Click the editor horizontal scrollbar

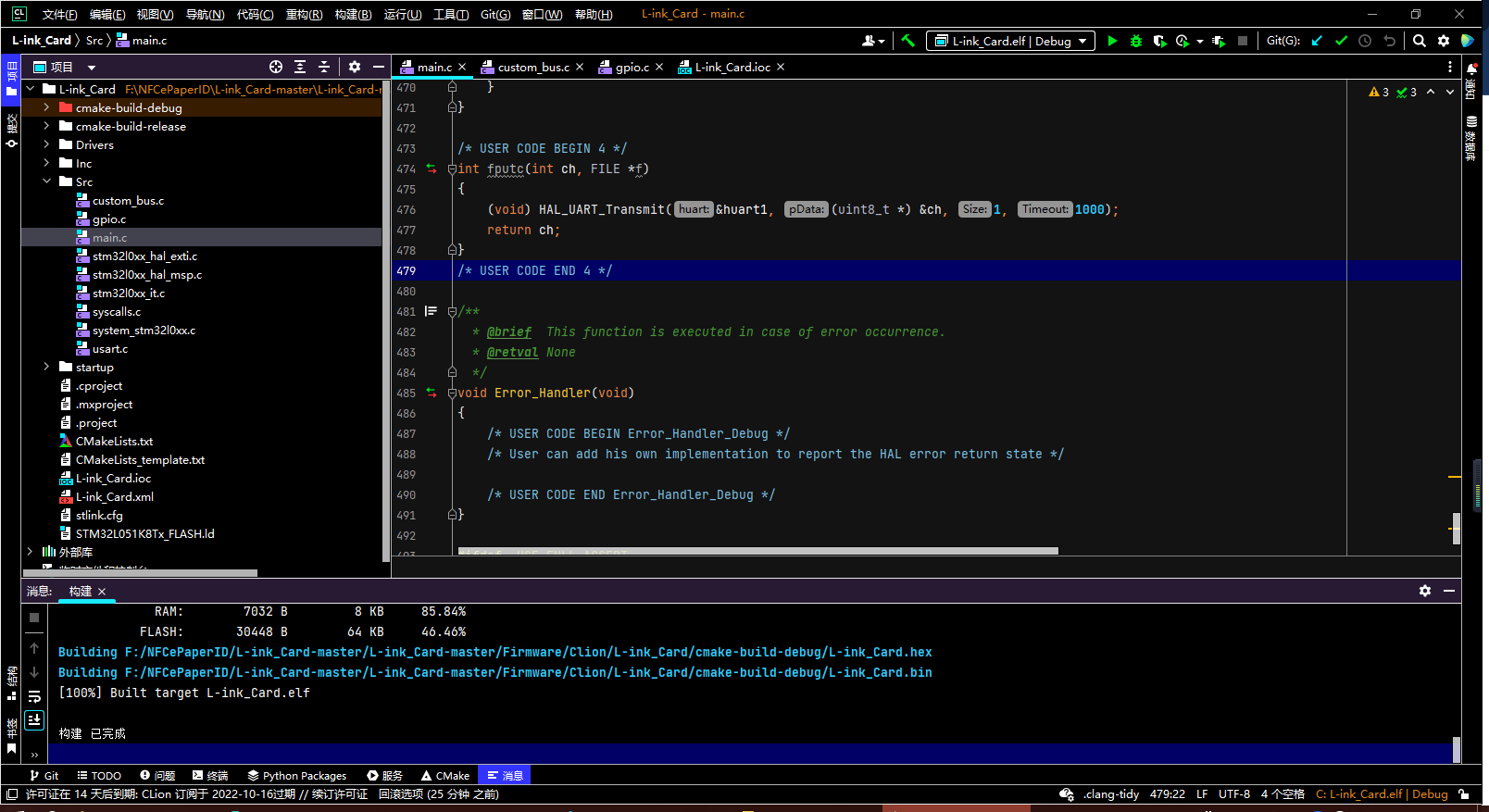pos(757,551)
